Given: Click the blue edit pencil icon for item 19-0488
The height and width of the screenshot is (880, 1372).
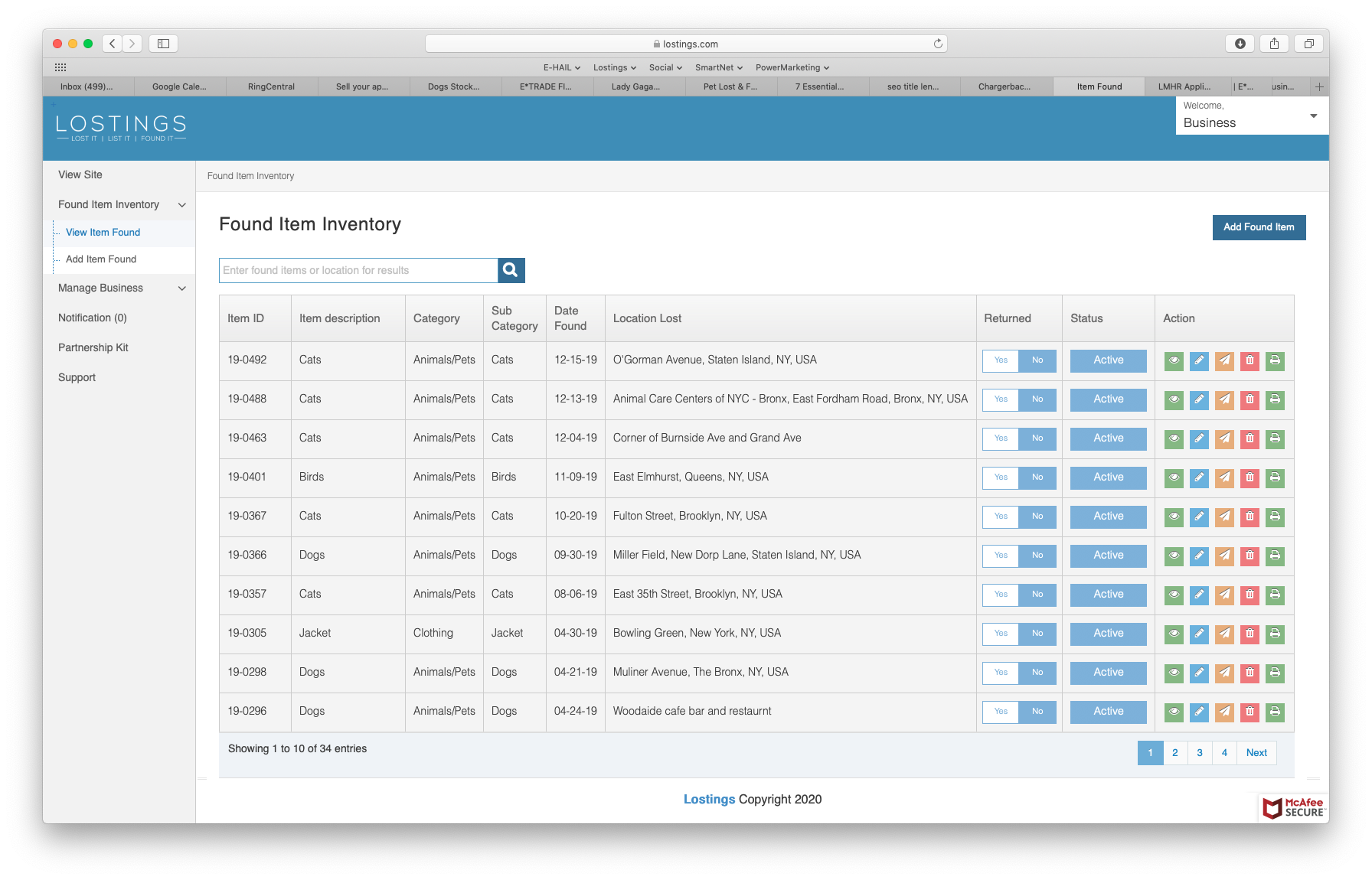Looking at the screenshot, I should click(1199, 399).
